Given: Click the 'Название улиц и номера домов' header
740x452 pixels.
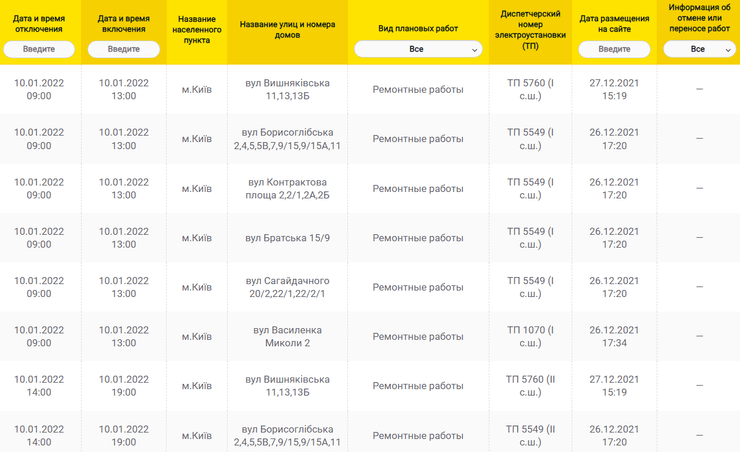Looking at the screenshot, I should [287, 23].
